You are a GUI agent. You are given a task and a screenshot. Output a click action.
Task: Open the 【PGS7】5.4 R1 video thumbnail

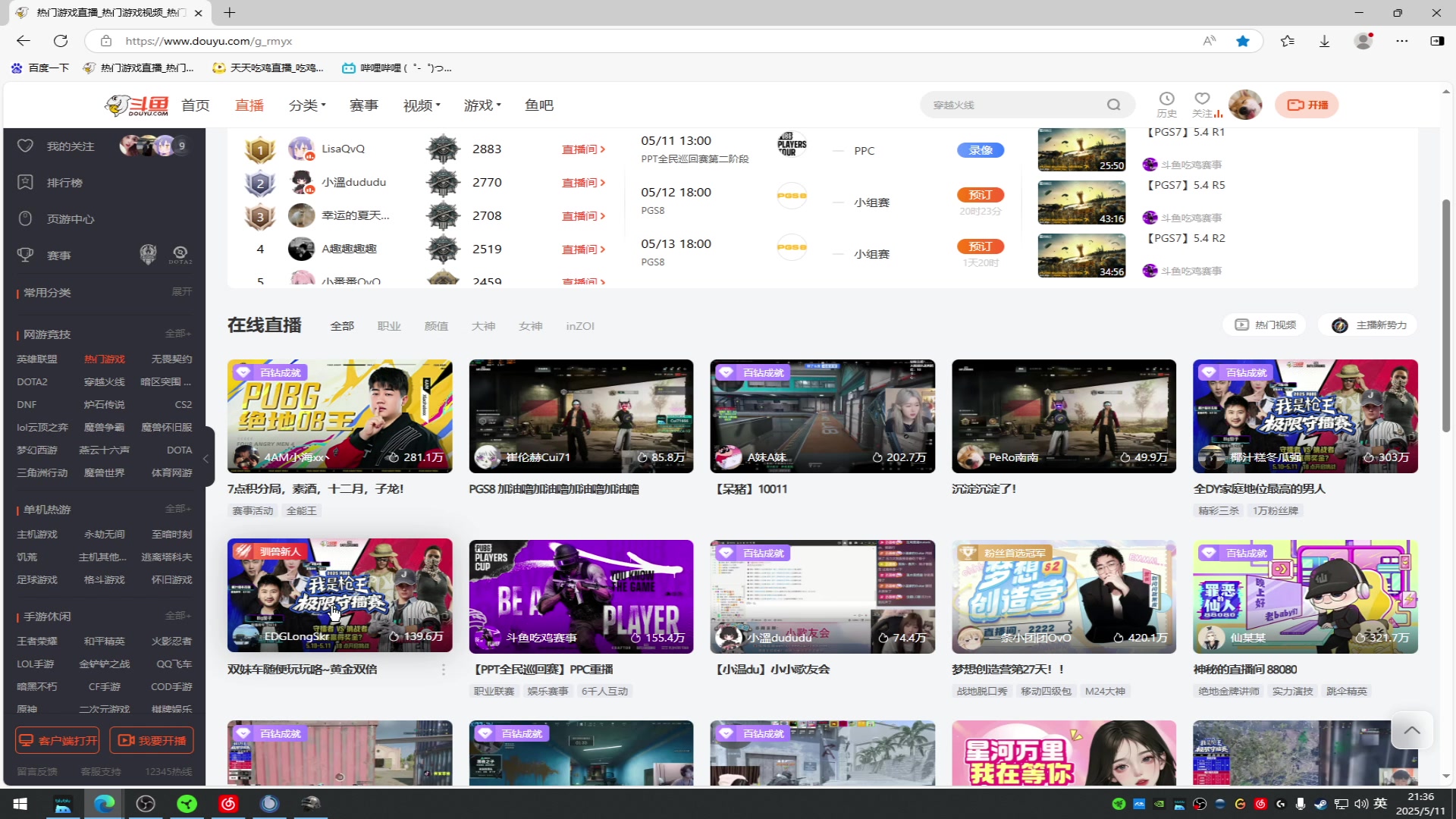point(1081,150)
